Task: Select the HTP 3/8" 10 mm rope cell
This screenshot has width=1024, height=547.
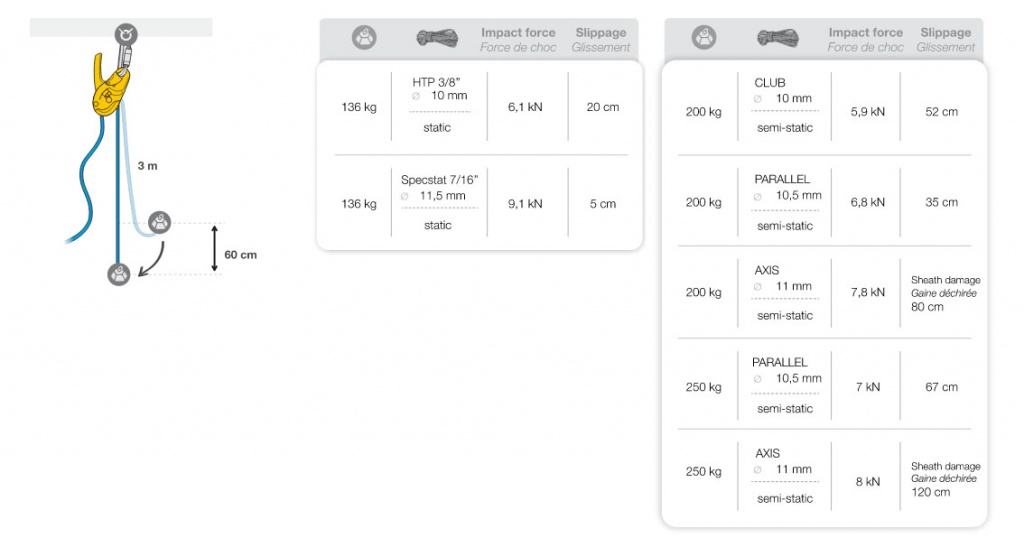Action: (440, 105)
